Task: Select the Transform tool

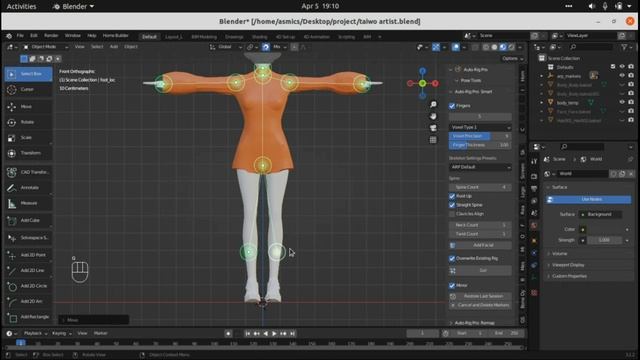Action: (28, 153)
